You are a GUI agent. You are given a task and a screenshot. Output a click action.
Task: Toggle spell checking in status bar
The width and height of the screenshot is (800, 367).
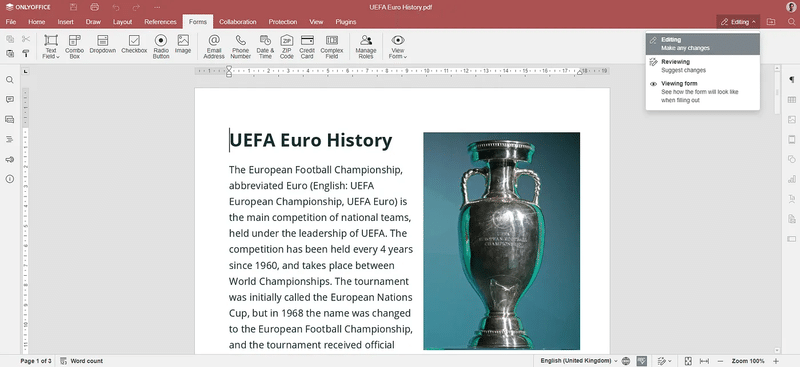642,361
